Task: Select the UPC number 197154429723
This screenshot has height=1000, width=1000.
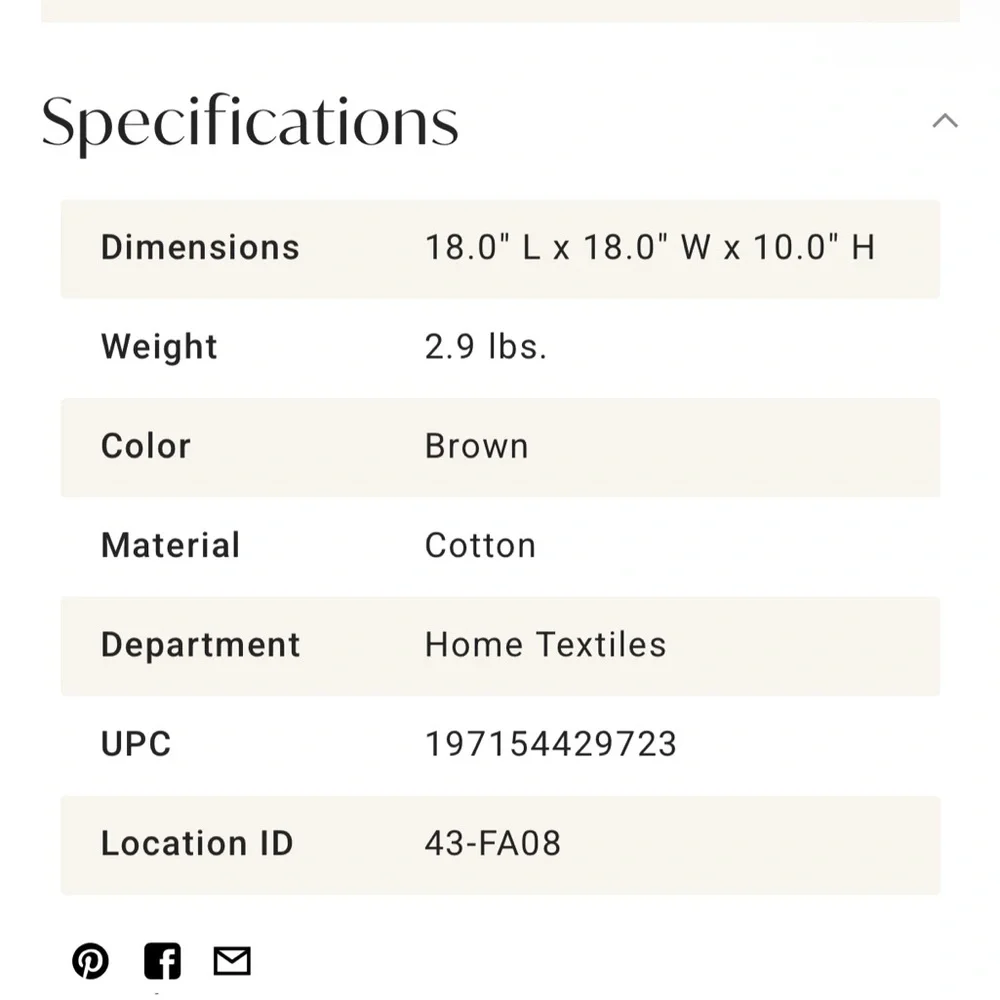Action: coord(550,744)
